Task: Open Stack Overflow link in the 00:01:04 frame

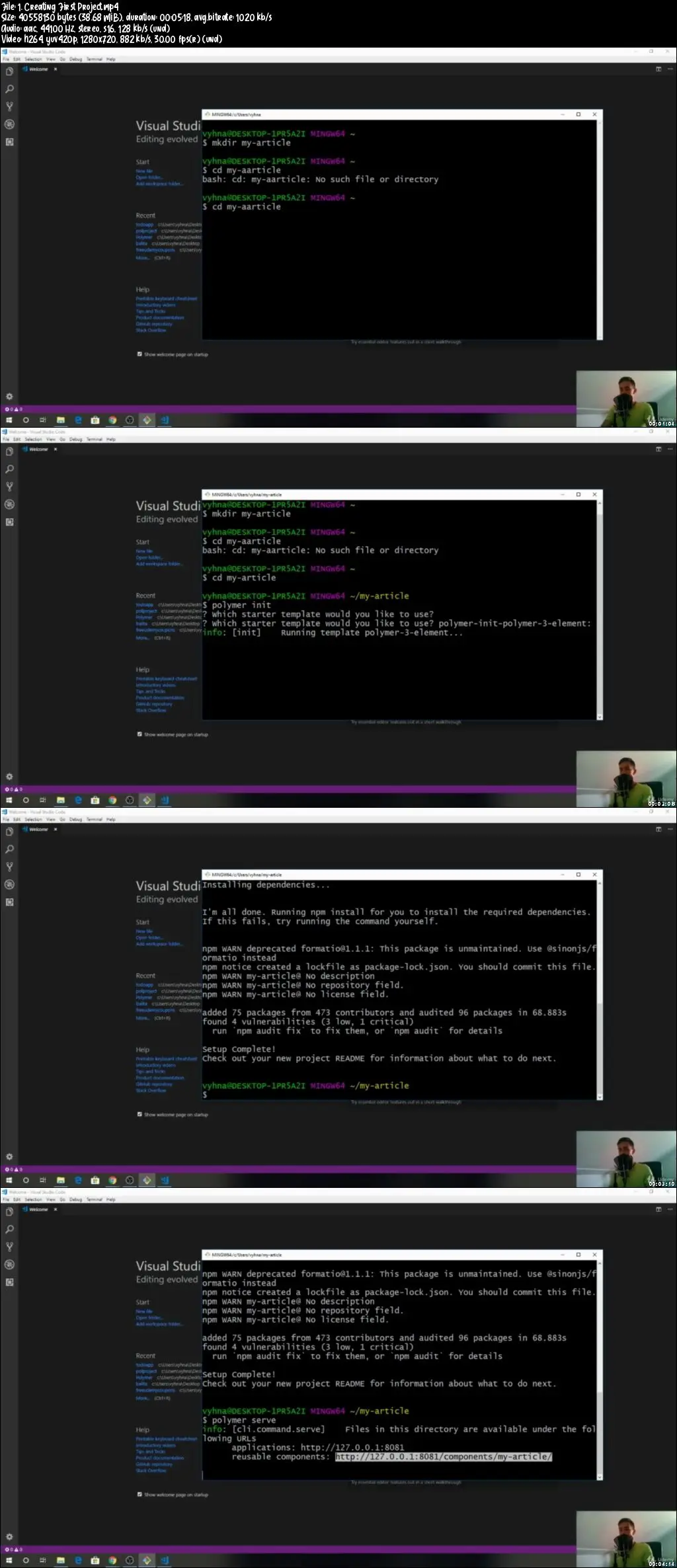Action: pos(151,330)
